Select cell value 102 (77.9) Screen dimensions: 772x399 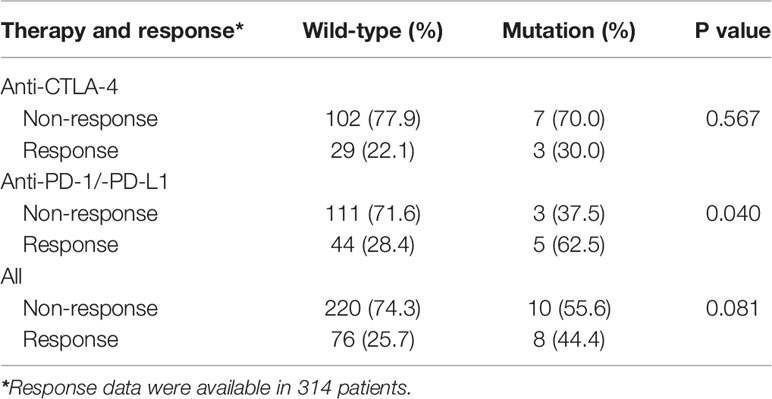(x=373, y=119)
